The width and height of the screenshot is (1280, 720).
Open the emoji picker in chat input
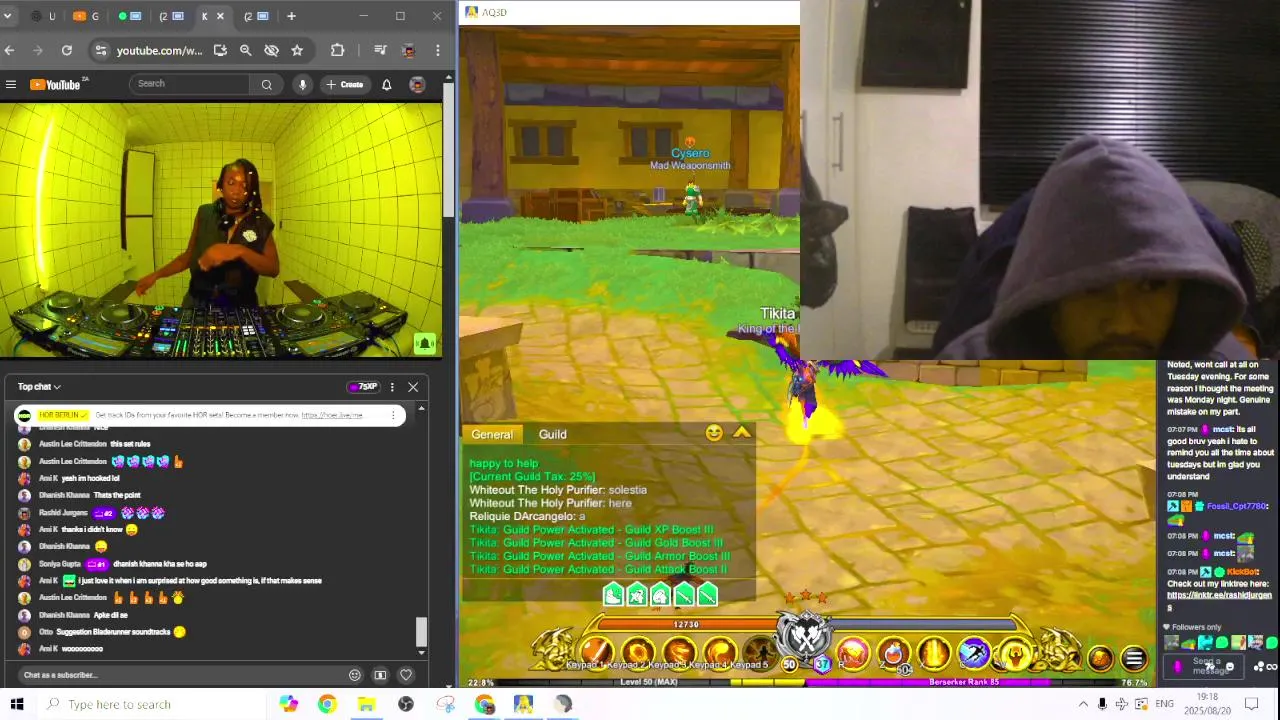point(354,675)
